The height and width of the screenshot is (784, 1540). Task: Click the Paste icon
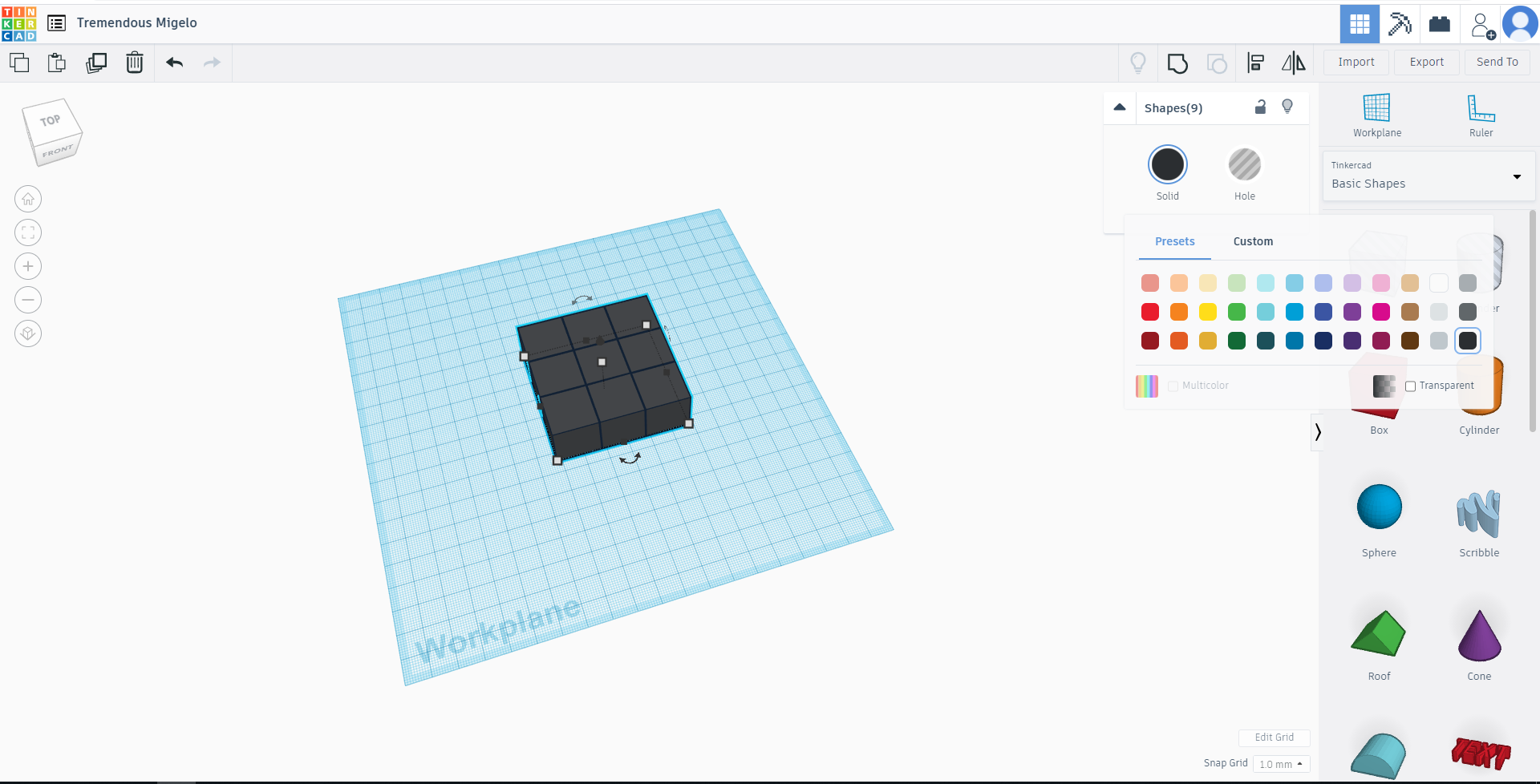pos(57,63)
